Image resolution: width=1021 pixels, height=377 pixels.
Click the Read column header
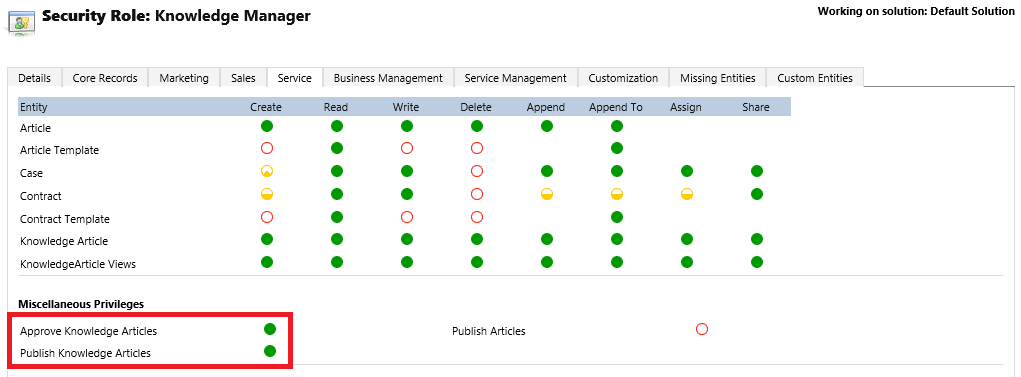pos(336,107)
